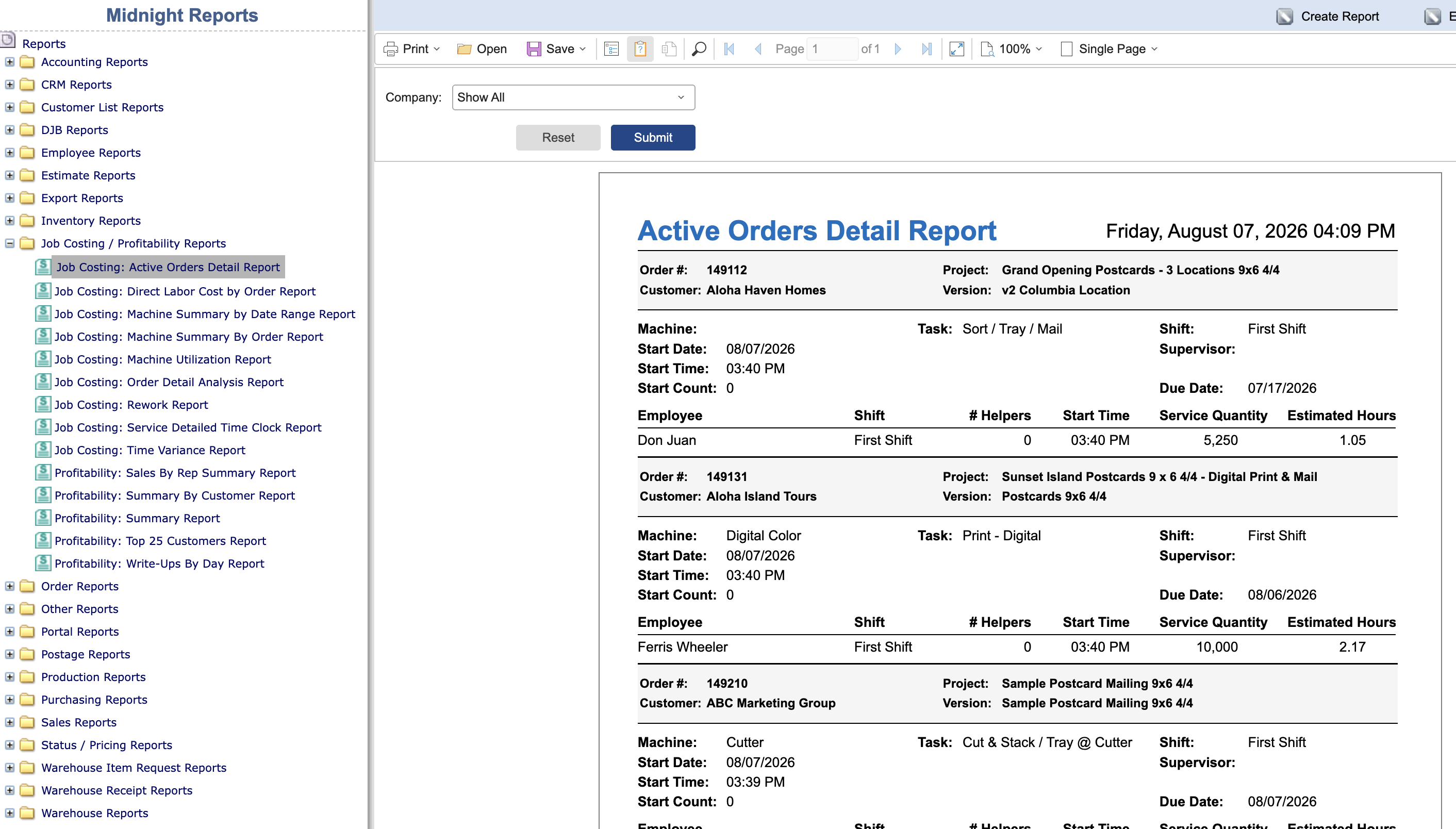Open Profitability: Top 25 Customers Report

click(x=160, y=541)
